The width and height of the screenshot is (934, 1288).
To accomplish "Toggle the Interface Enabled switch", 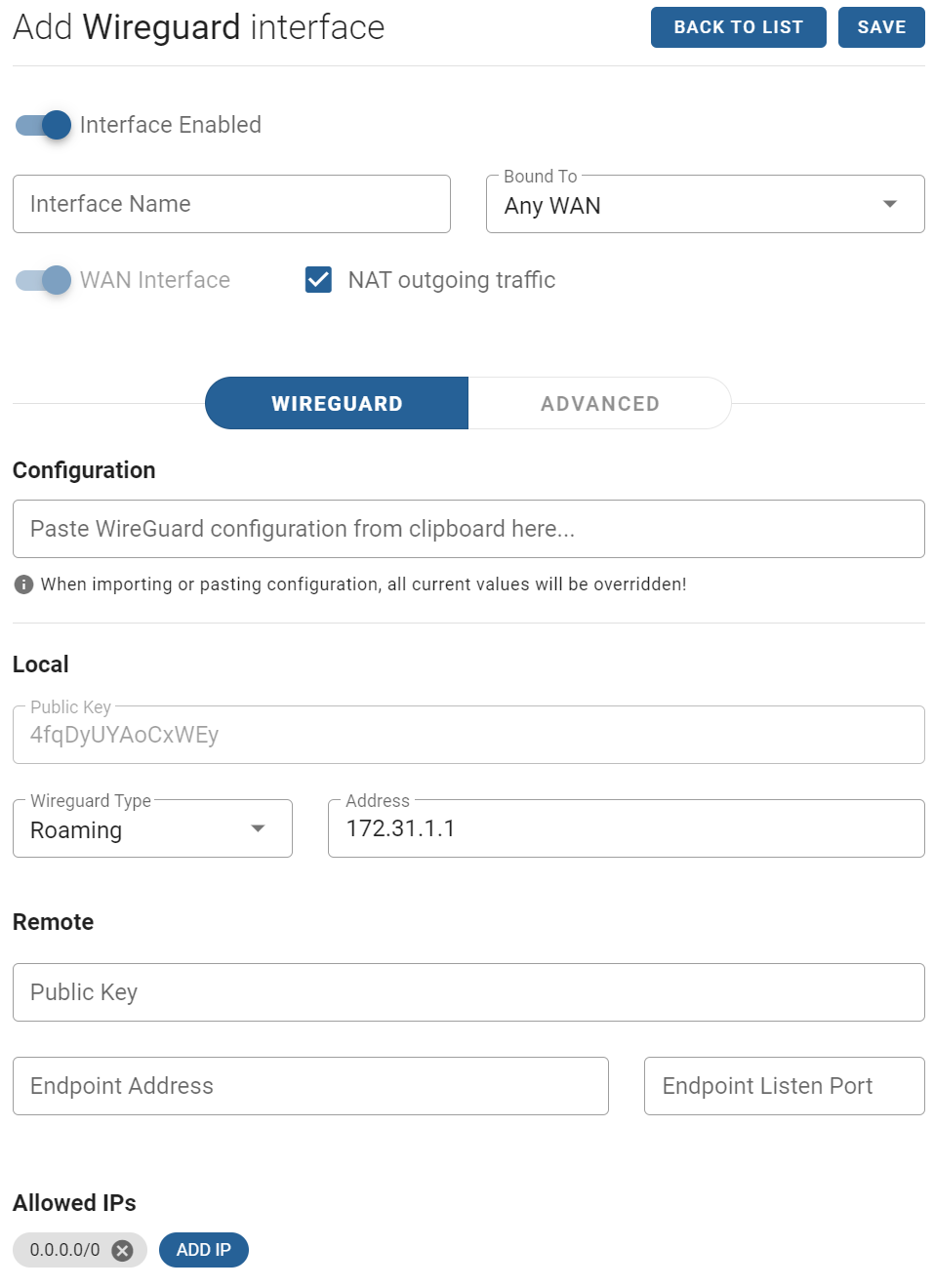I will 44,125.
